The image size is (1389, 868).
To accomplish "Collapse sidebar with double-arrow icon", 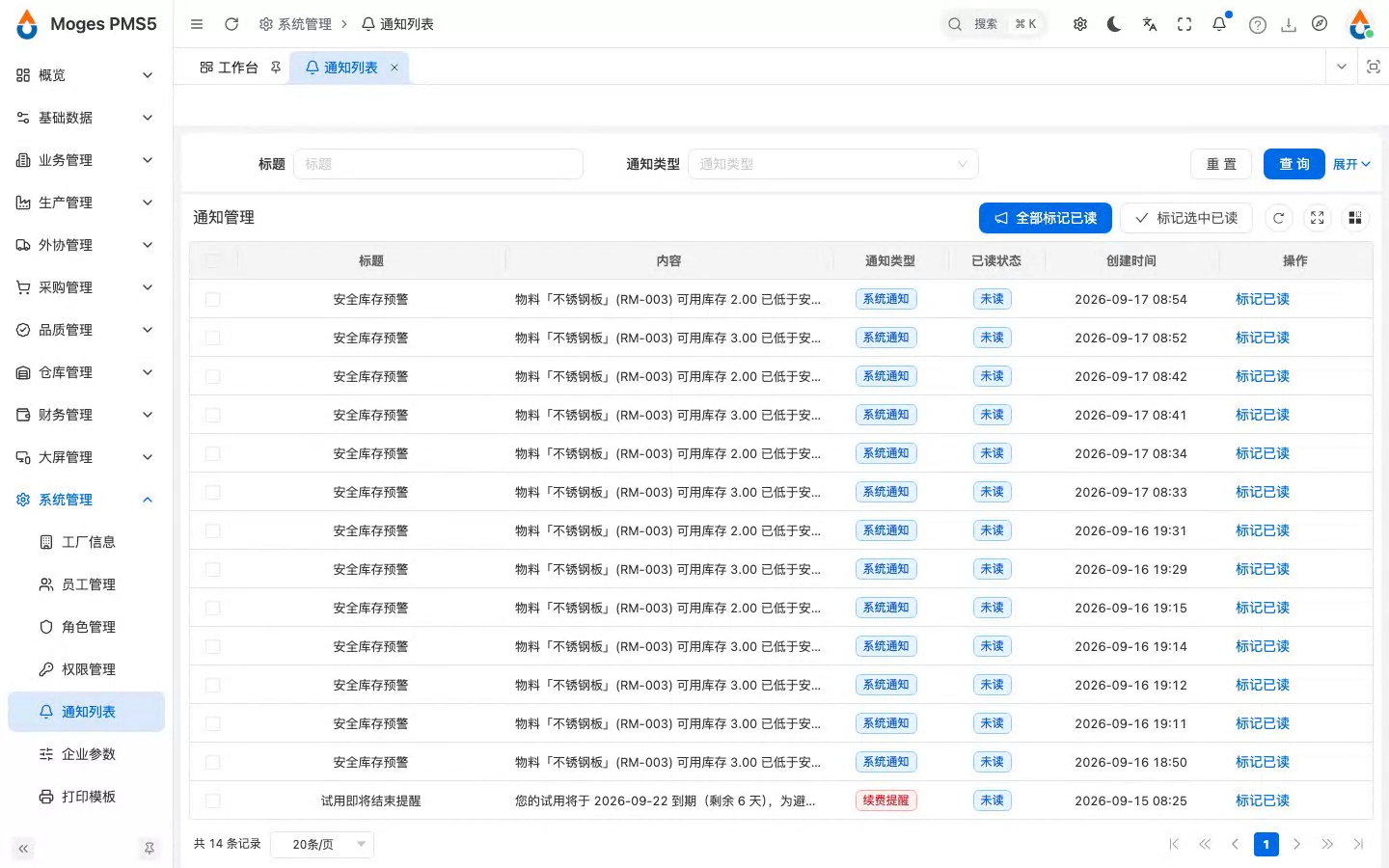I will pos(23,849).
